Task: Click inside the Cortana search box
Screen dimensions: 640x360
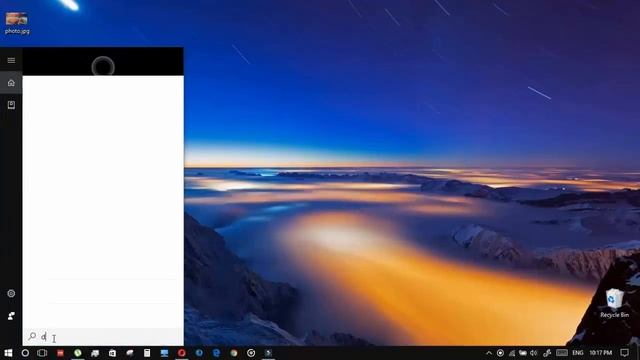Action: (x=103, y=337)
